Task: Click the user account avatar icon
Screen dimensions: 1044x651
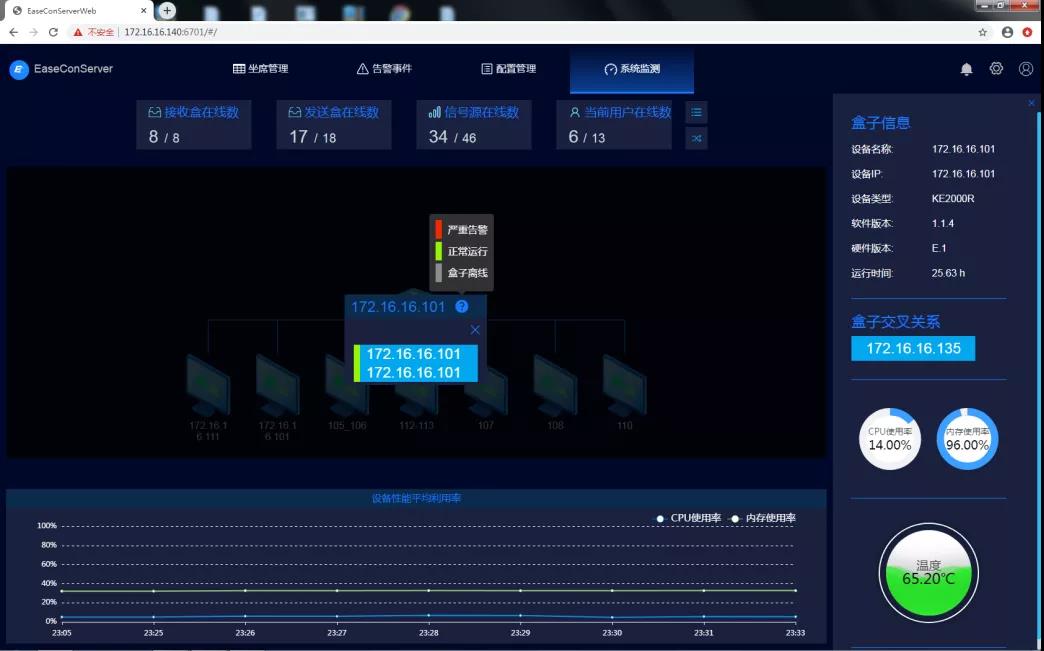Action: (x=1026, y=69)
